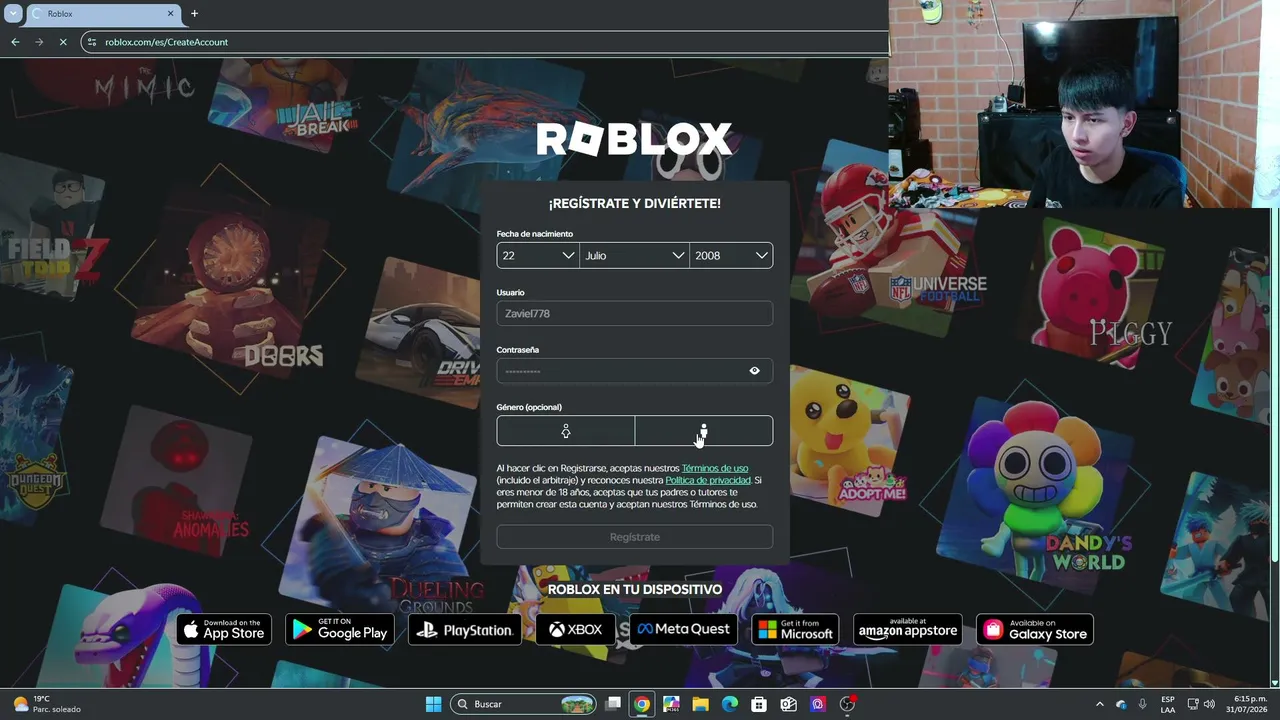Open the birth day dropdown showing 22
Screen dimensions: 1280x720
pos(538,255)
